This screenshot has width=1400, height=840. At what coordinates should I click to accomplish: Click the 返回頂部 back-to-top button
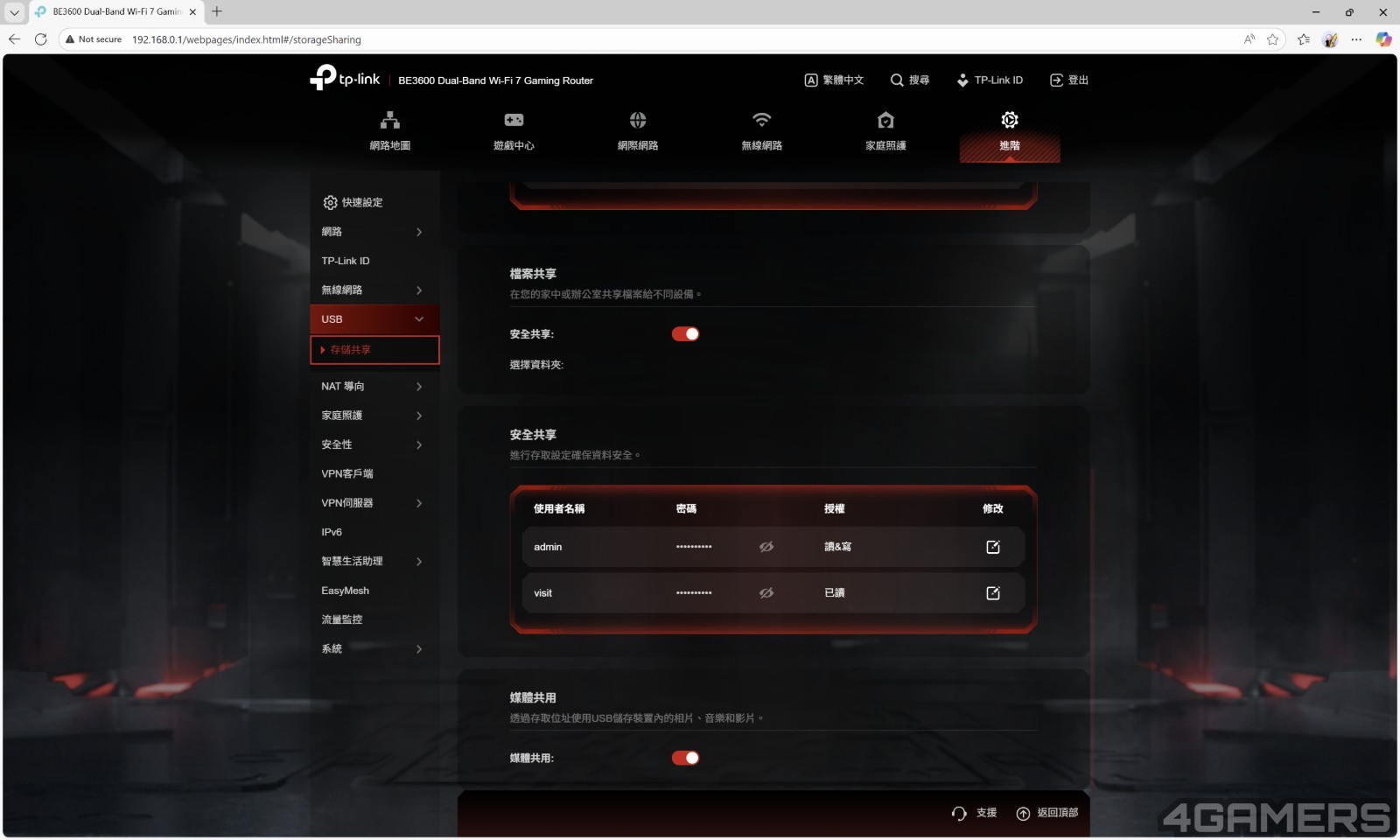1047,813
